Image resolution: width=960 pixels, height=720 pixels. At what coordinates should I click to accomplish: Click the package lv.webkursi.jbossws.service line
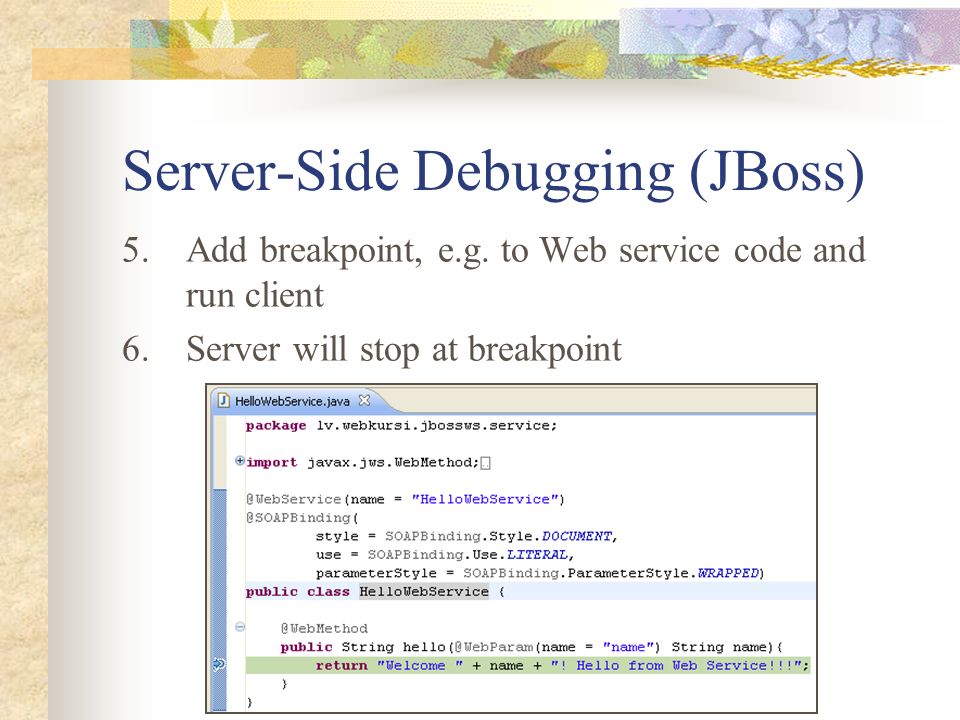401,426
